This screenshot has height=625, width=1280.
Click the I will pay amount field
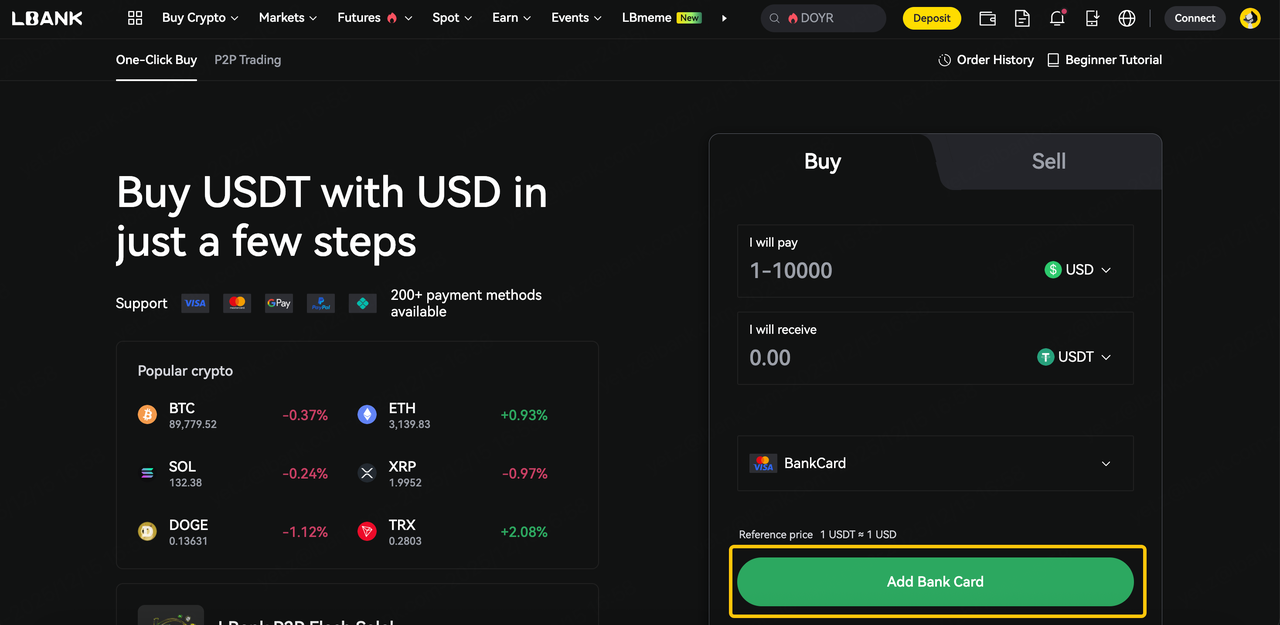[880, 270]
